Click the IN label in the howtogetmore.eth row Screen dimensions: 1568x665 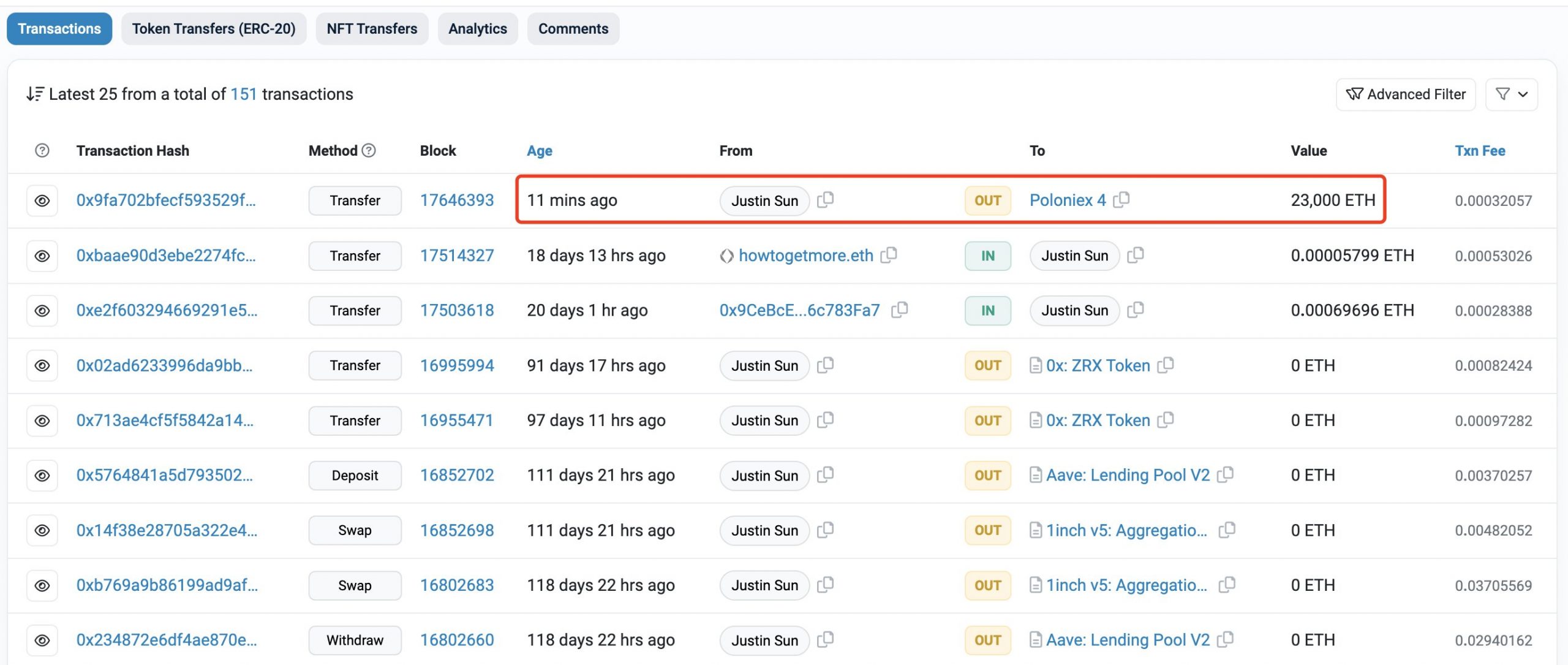coord(987,256)
